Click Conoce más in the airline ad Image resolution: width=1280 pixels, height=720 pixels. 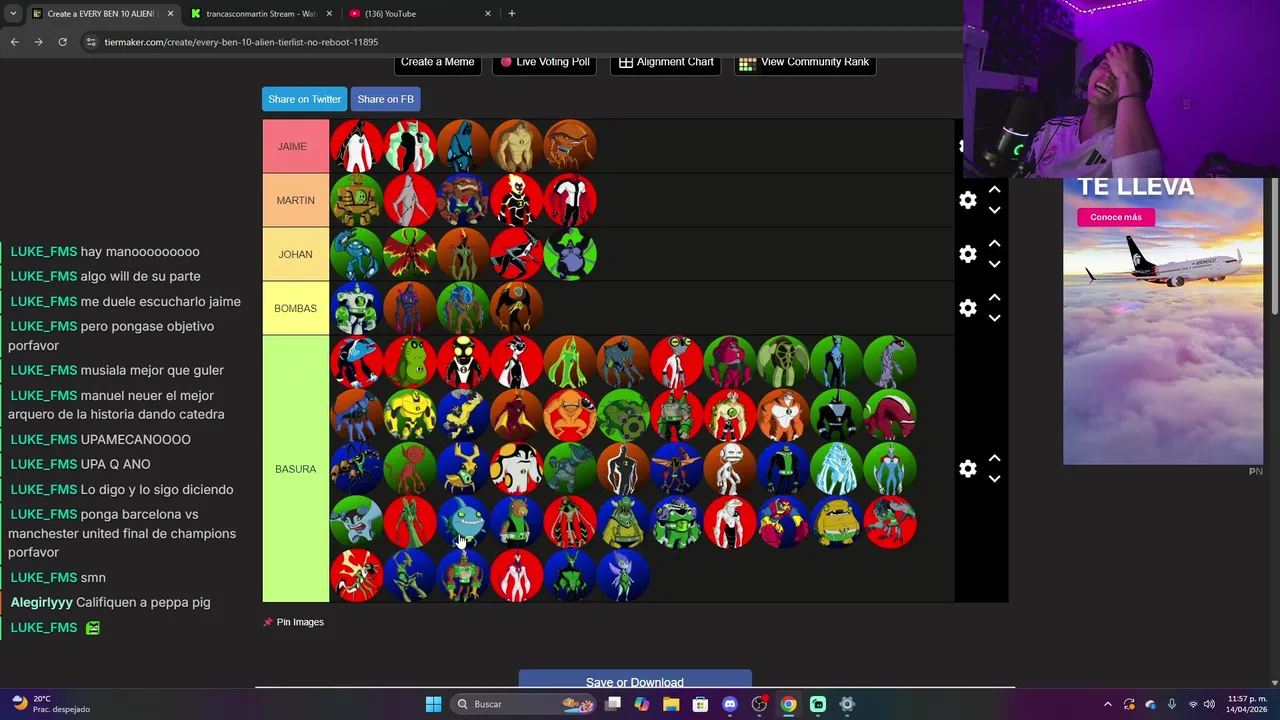pyautogui.click(x=1115, y=217)
